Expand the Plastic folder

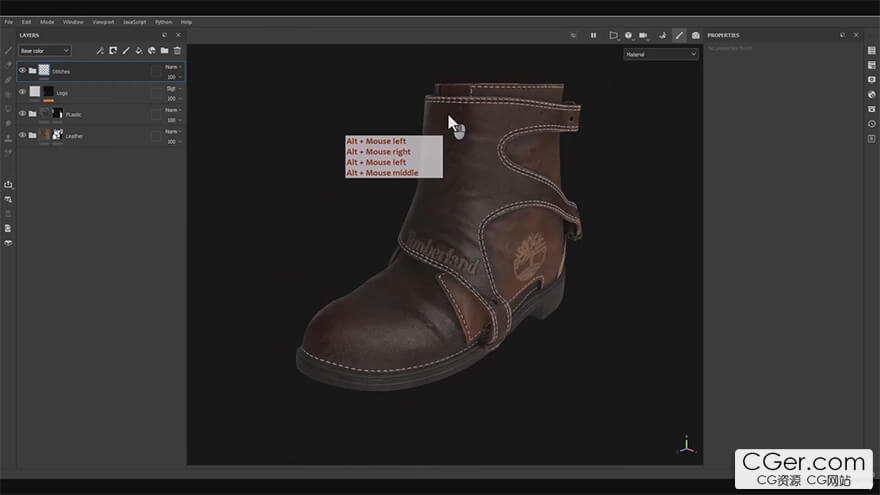33,113
